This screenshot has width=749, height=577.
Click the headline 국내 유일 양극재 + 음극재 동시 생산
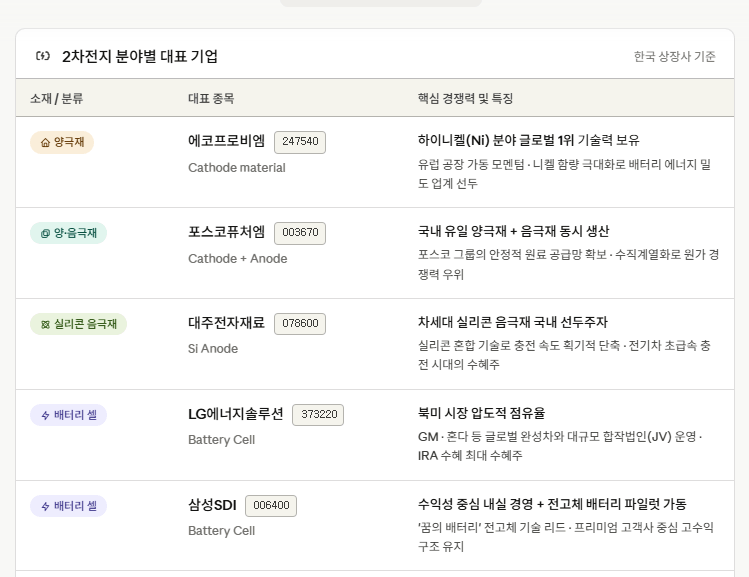point(514,231)
